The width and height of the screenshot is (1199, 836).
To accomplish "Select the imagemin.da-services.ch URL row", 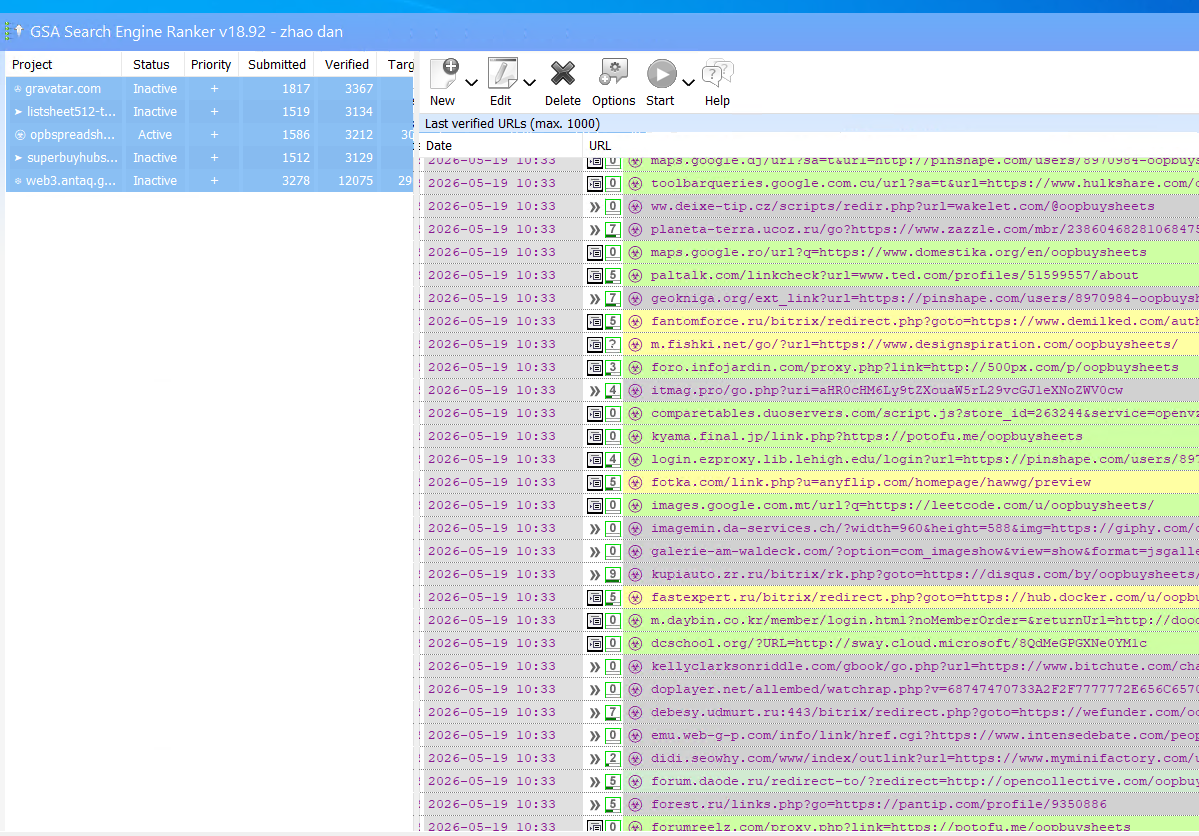I will tap(809, 529).
